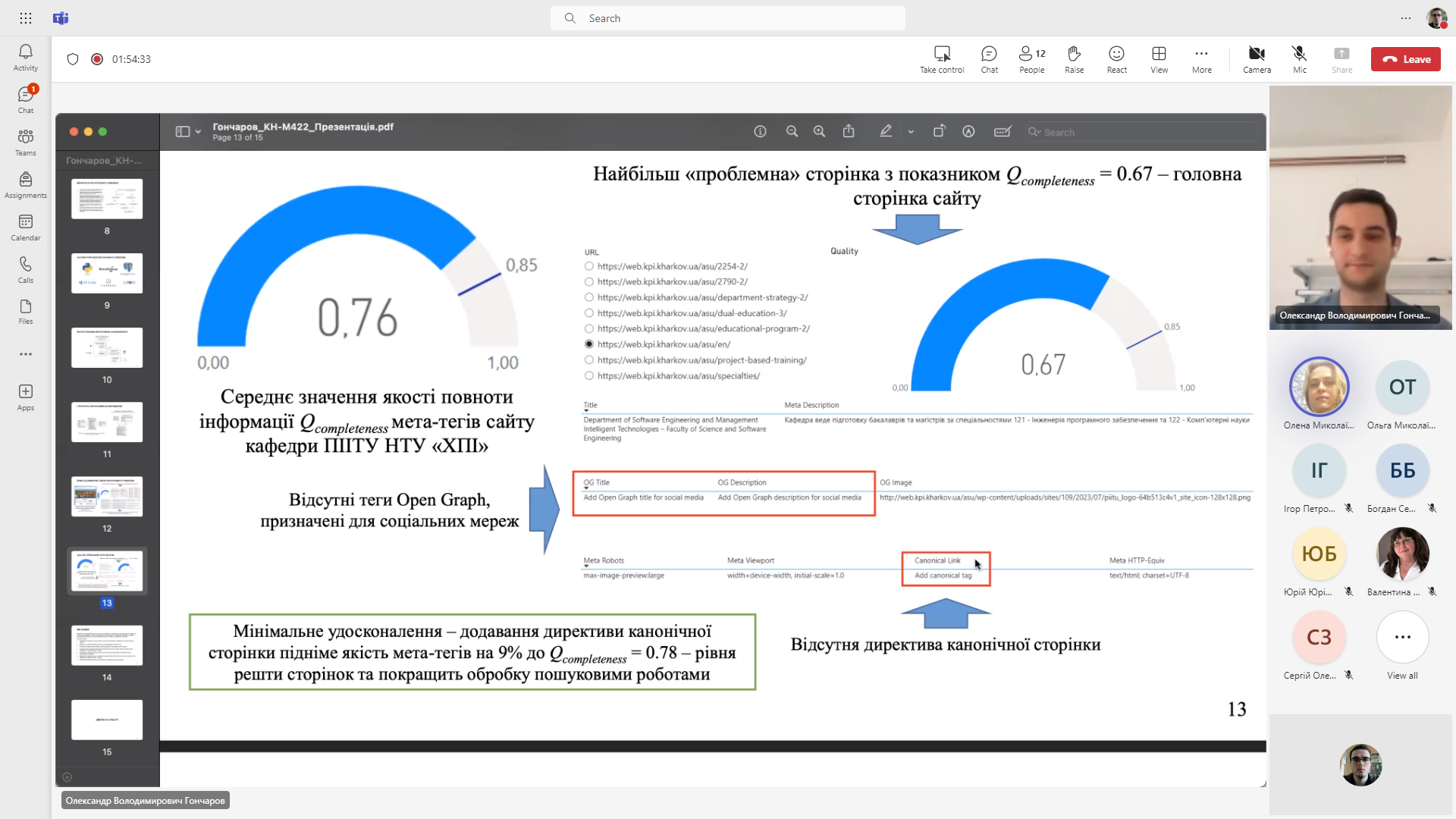This screenshot has width=1456, height=819.
Task: Expand more apps ellipsis in left rail
Action: (x=26, y=354)
